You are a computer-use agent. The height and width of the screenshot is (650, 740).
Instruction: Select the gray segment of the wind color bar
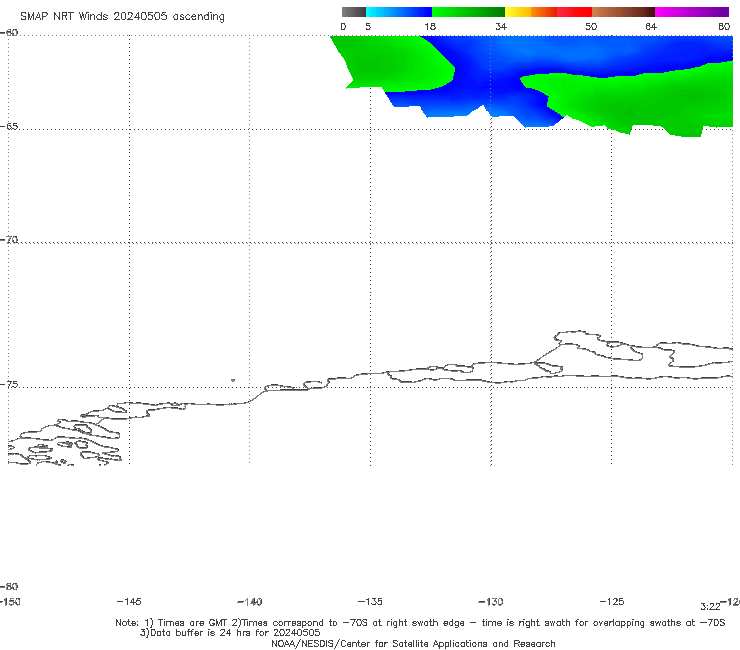point(353,12)
